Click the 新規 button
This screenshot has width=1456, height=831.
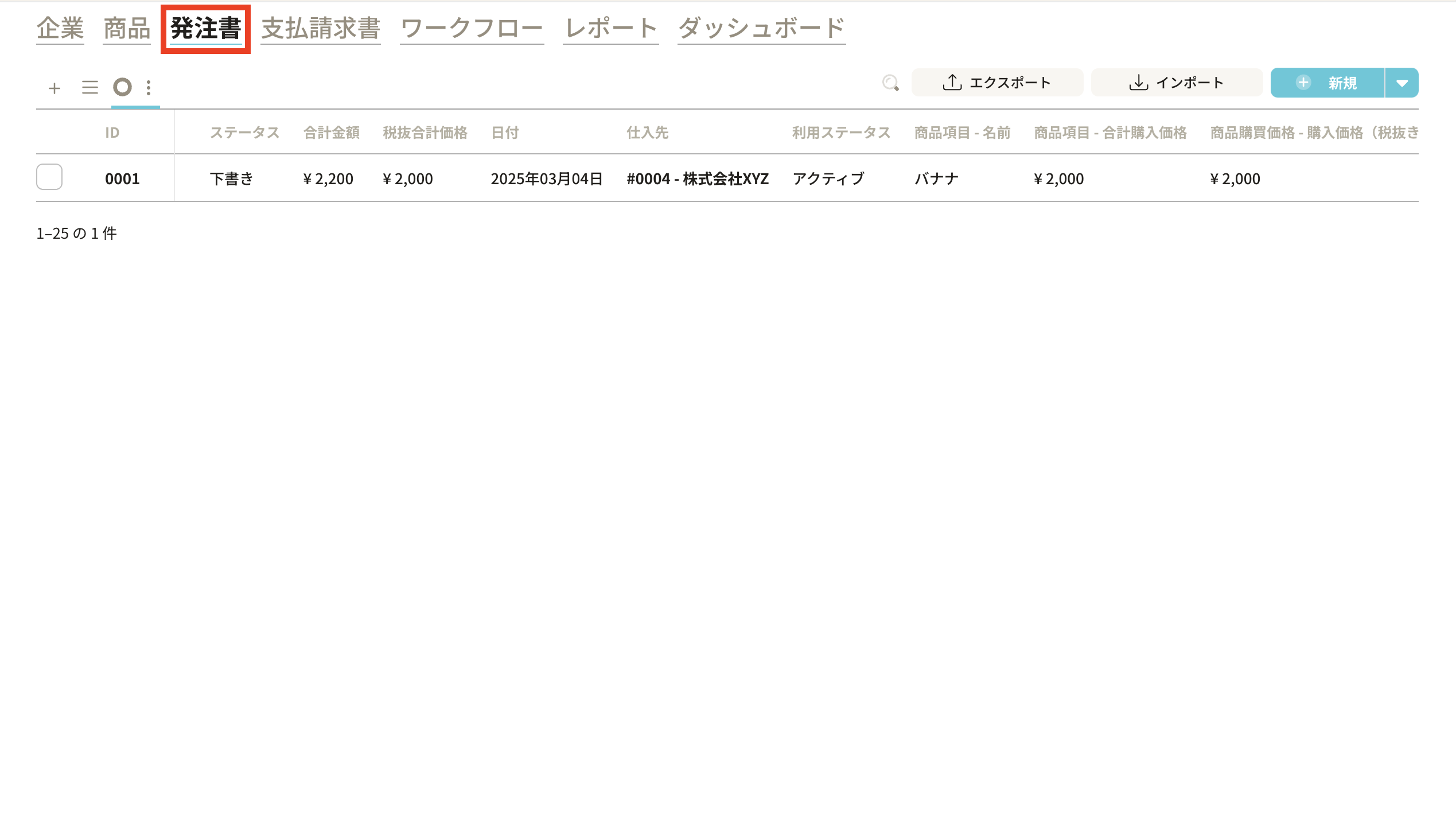coord(1327,83)
